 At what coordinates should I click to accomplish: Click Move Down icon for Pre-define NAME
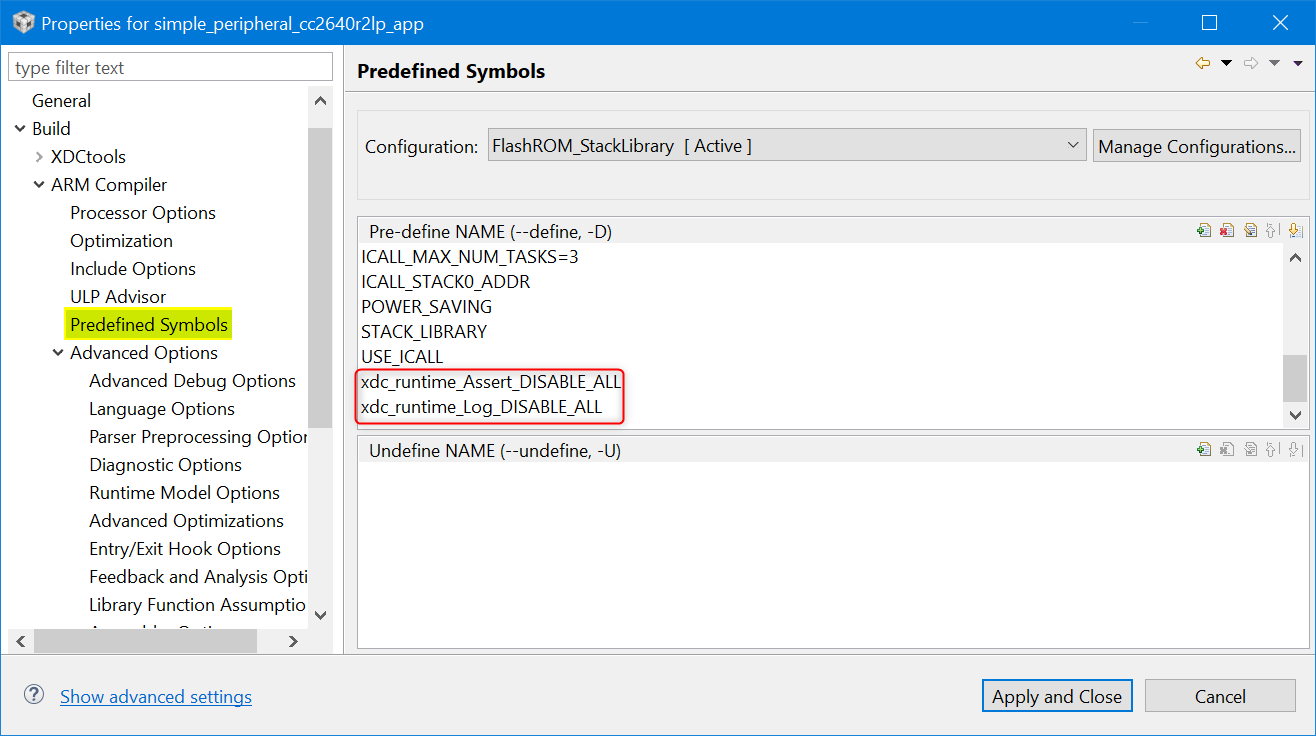1296,231
